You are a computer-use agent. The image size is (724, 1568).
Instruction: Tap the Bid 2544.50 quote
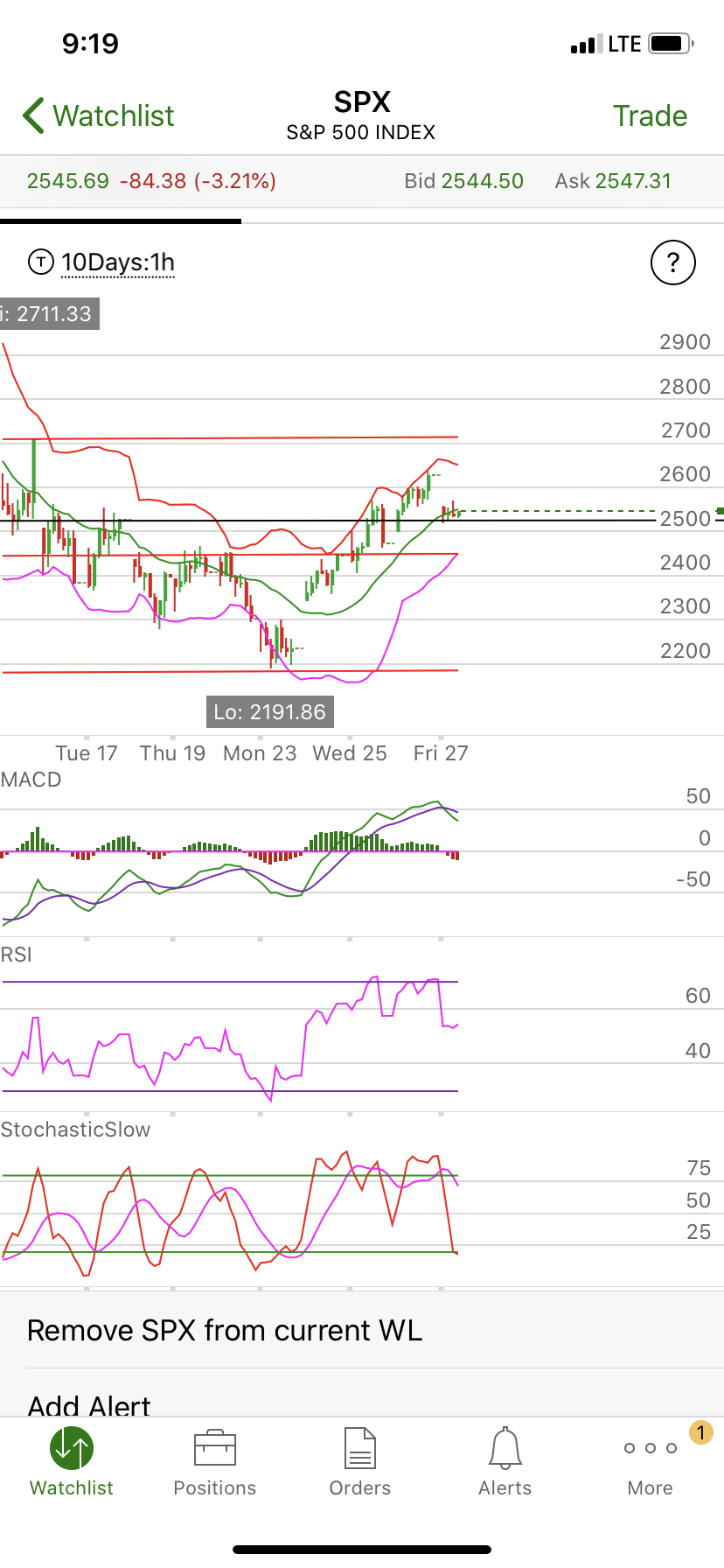(x=463, y=181)
